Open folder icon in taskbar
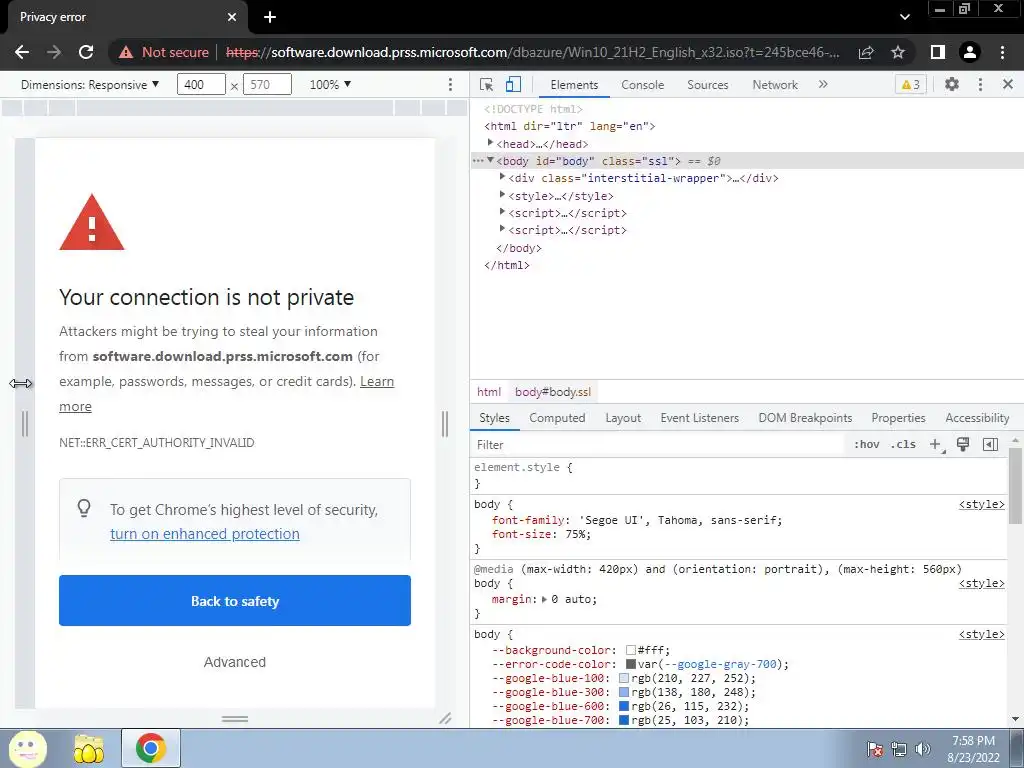The height and width of the screenshot is (768, 1024). click(89, 748)
